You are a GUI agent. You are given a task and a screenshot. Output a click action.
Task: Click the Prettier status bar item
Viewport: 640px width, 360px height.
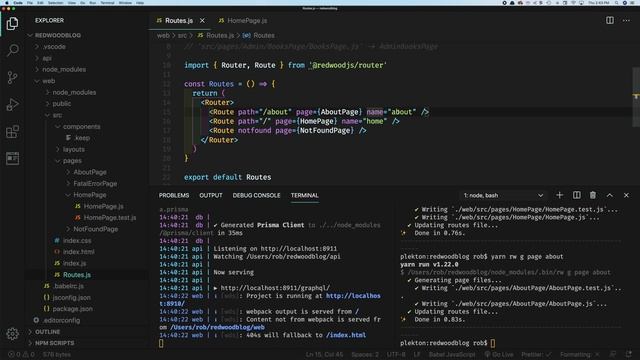[536, 354]
